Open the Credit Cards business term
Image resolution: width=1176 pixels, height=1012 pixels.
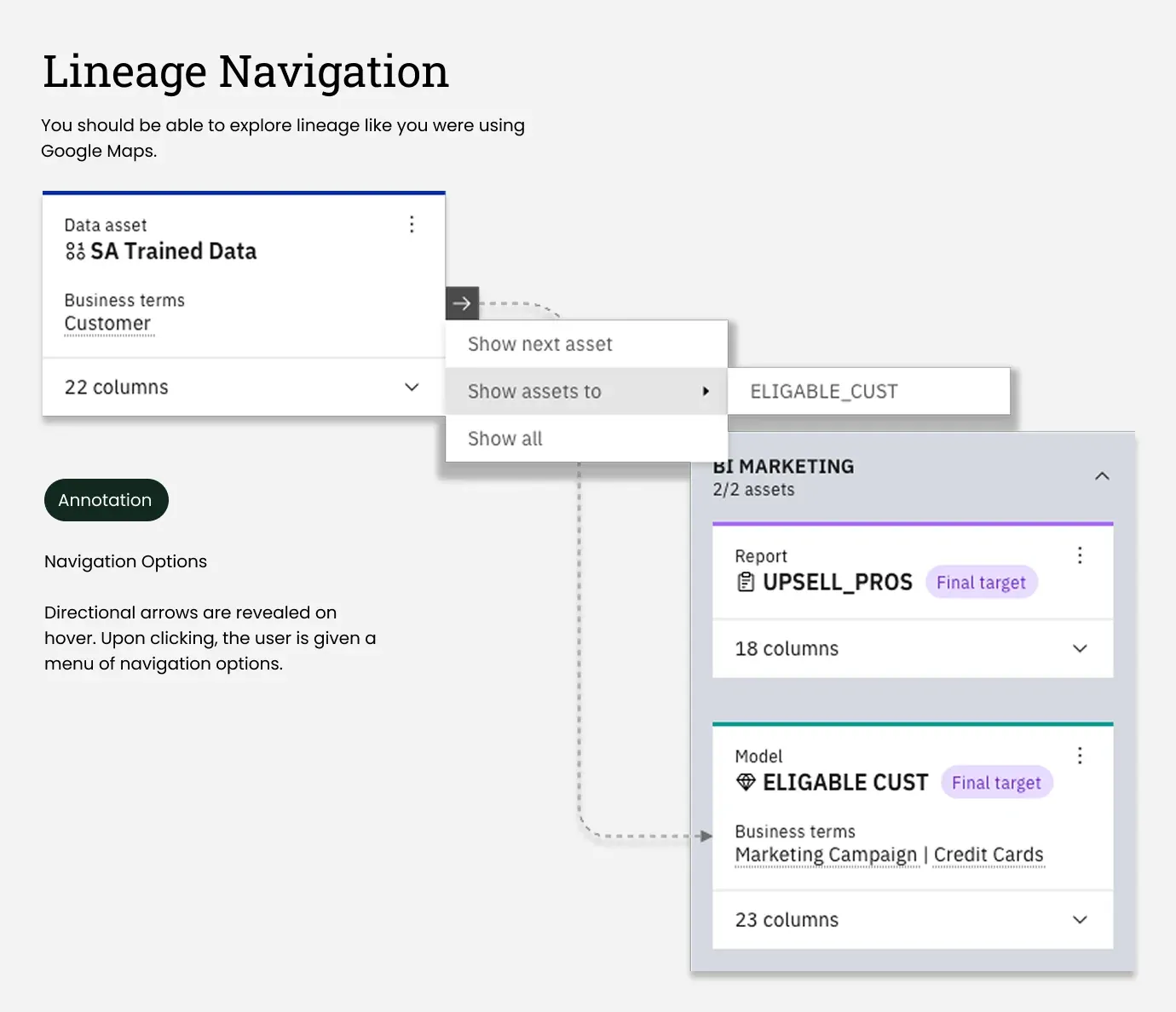pos(989,854)
